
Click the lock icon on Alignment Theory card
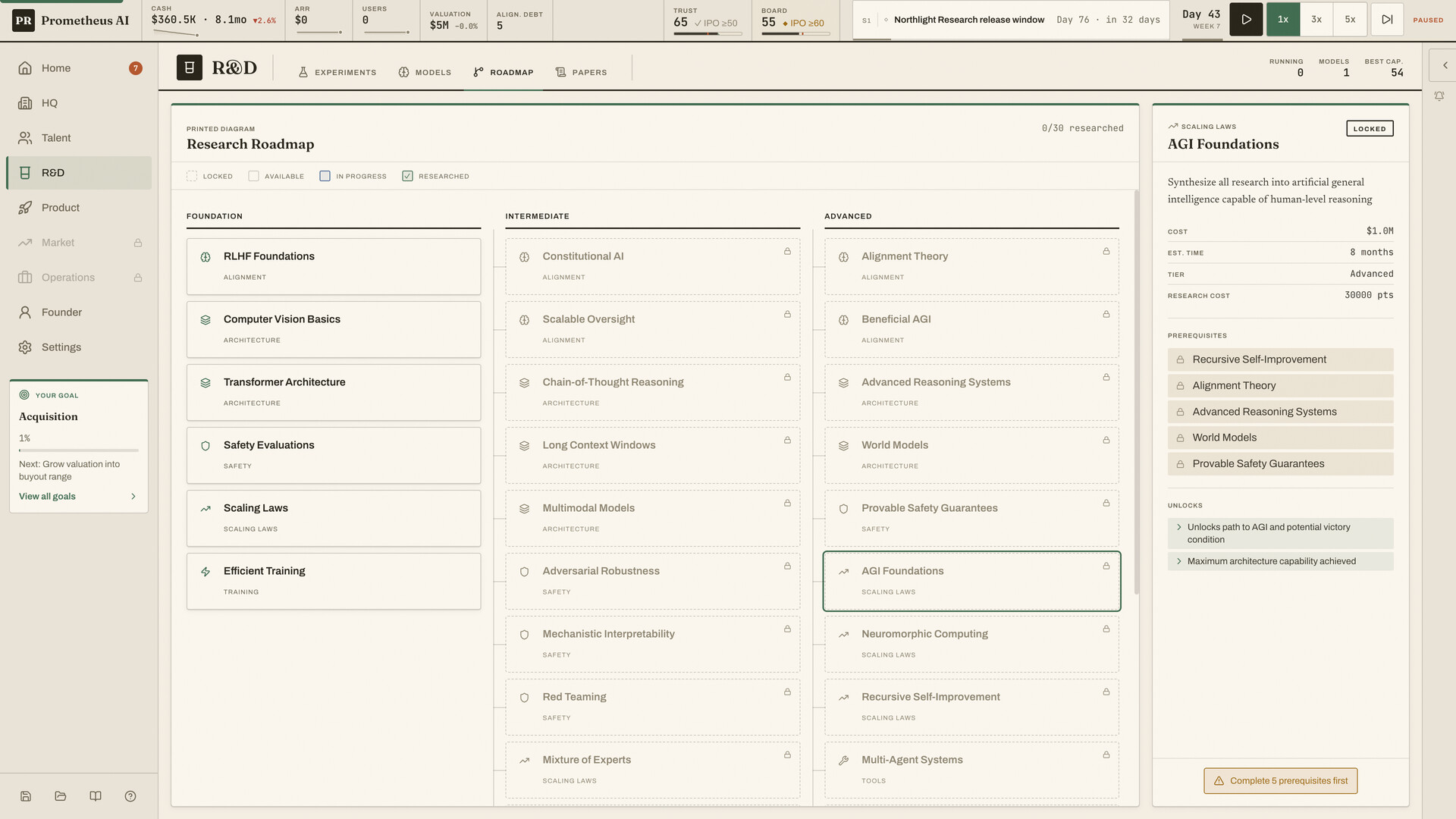pos(1106,251)
